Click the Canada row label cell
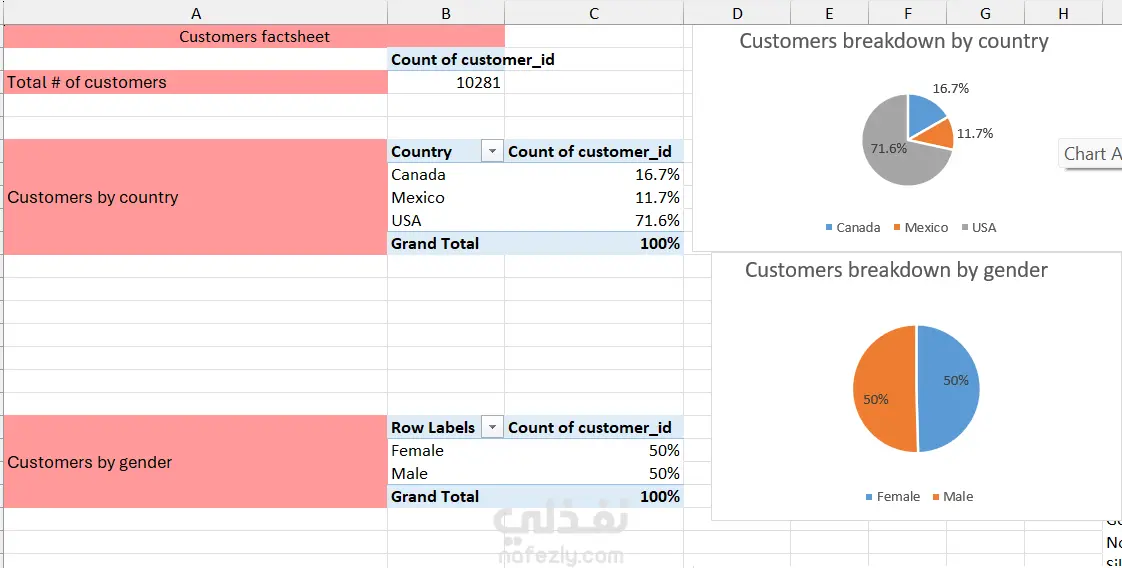This screenshot has height=568, width=1122. (x=445, y=175)
